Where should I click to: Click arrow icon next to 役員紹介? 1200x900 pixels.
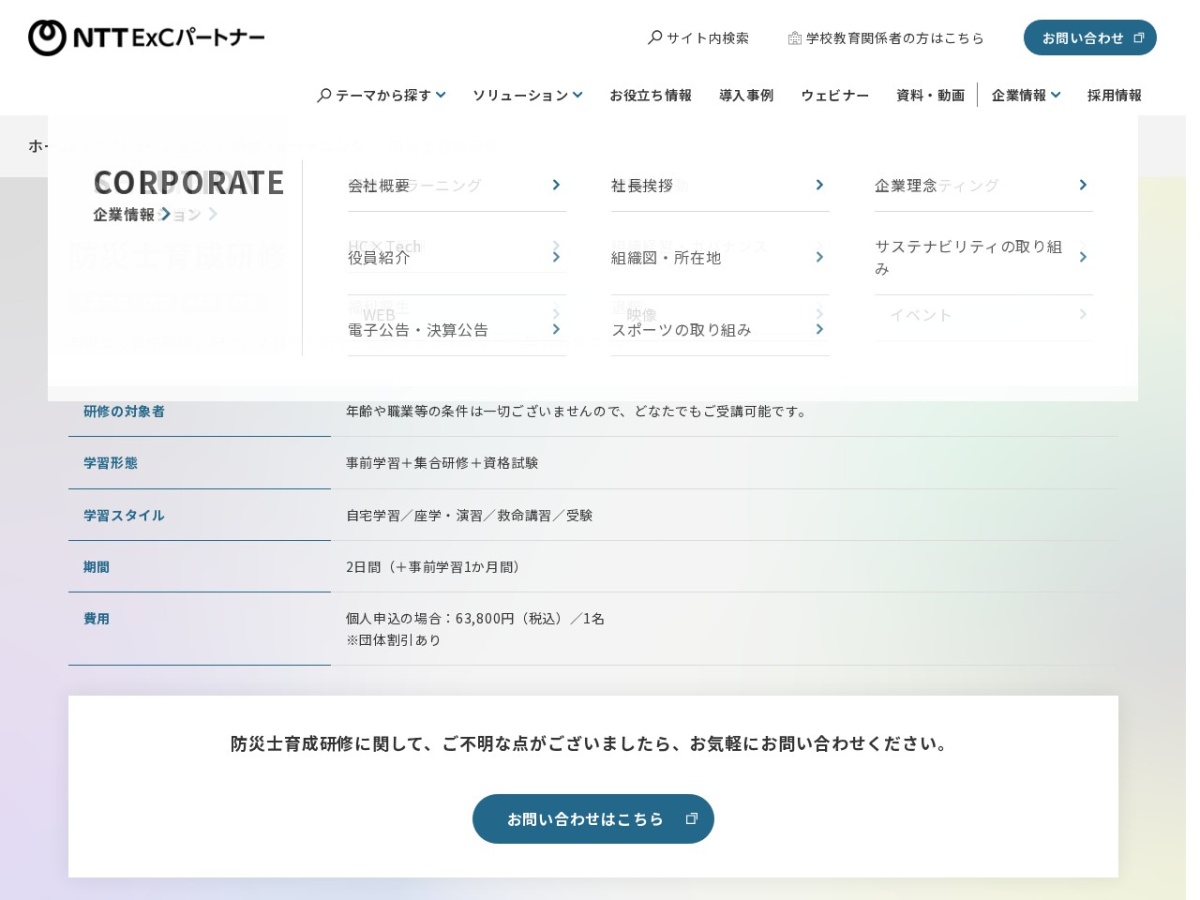(x=556, y=257)
